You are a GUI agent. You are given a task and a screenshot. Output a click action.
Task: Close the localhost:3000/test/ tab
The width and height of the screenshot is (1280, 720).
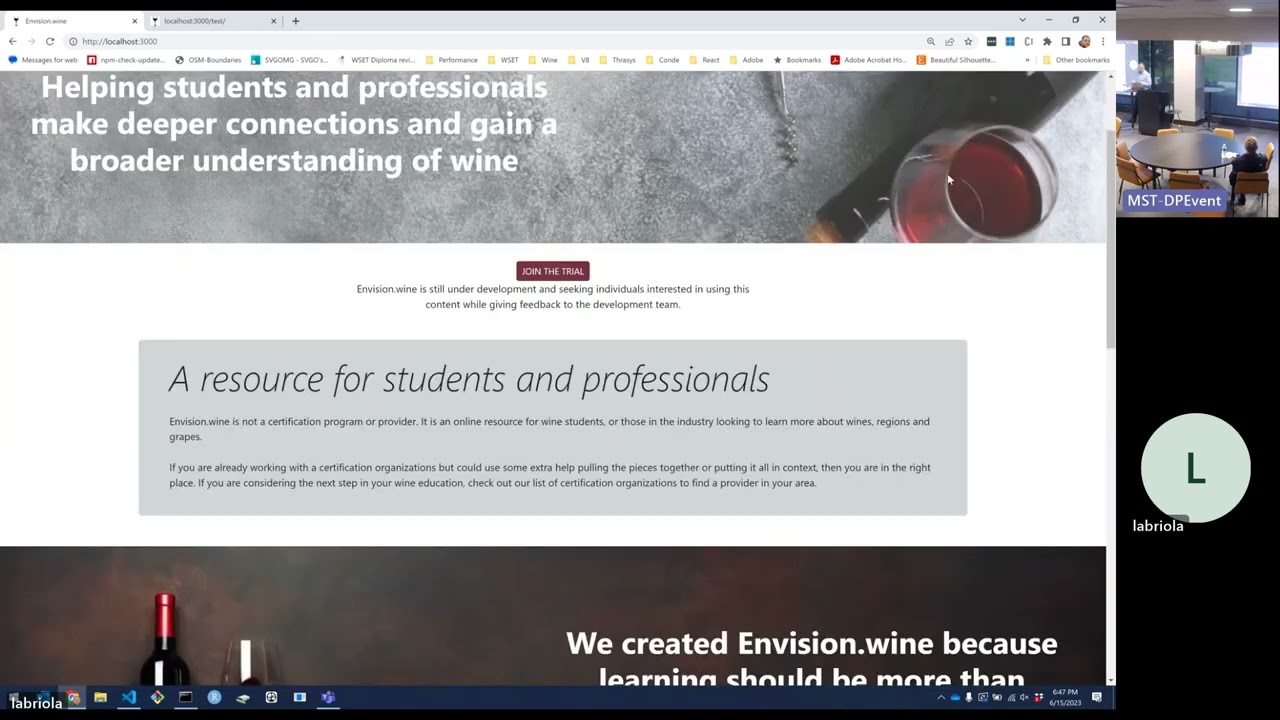click(273, 21)
